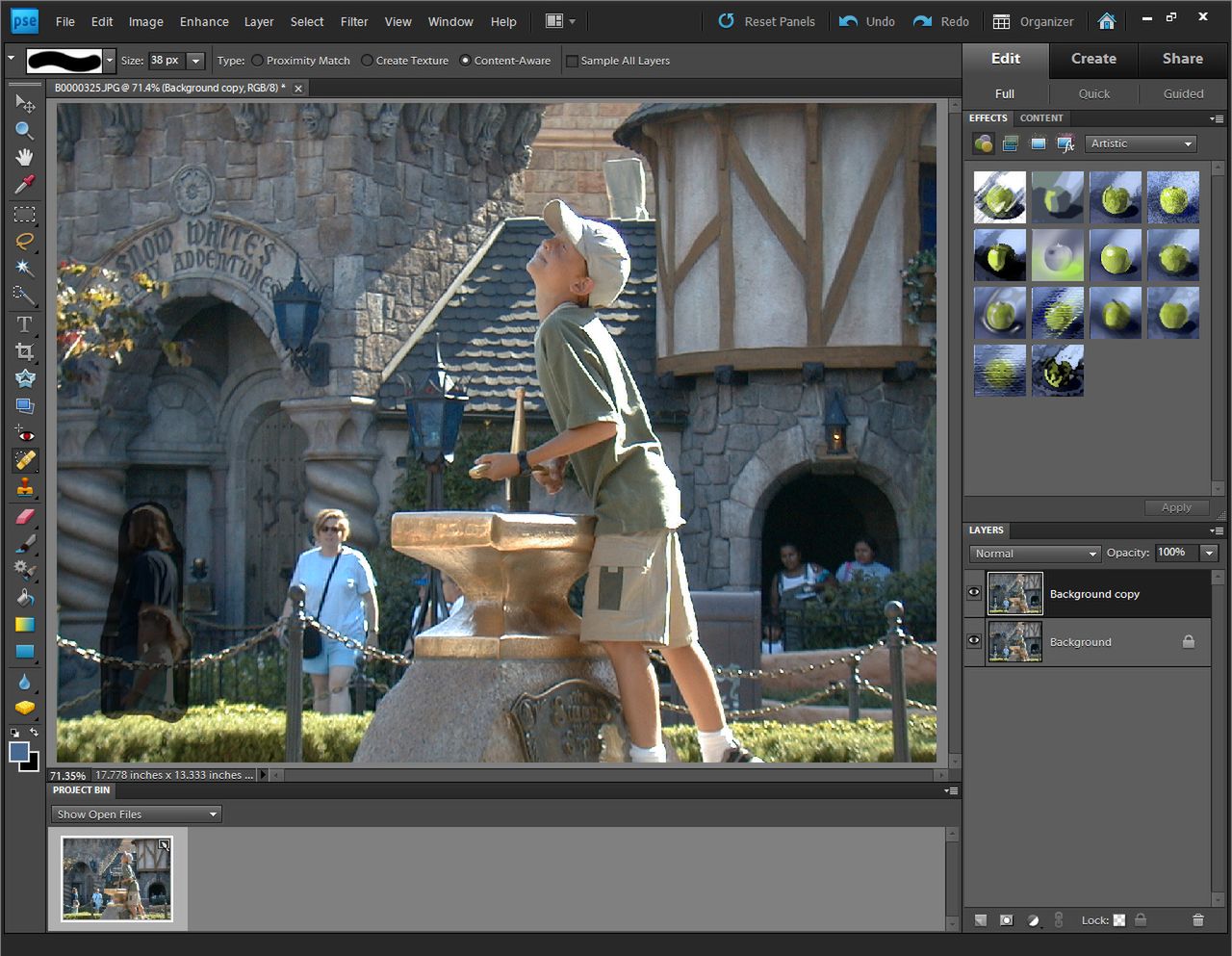Click the Undo button
Viewport: 1232px width, 956px height.
click(x=866, y=21)
